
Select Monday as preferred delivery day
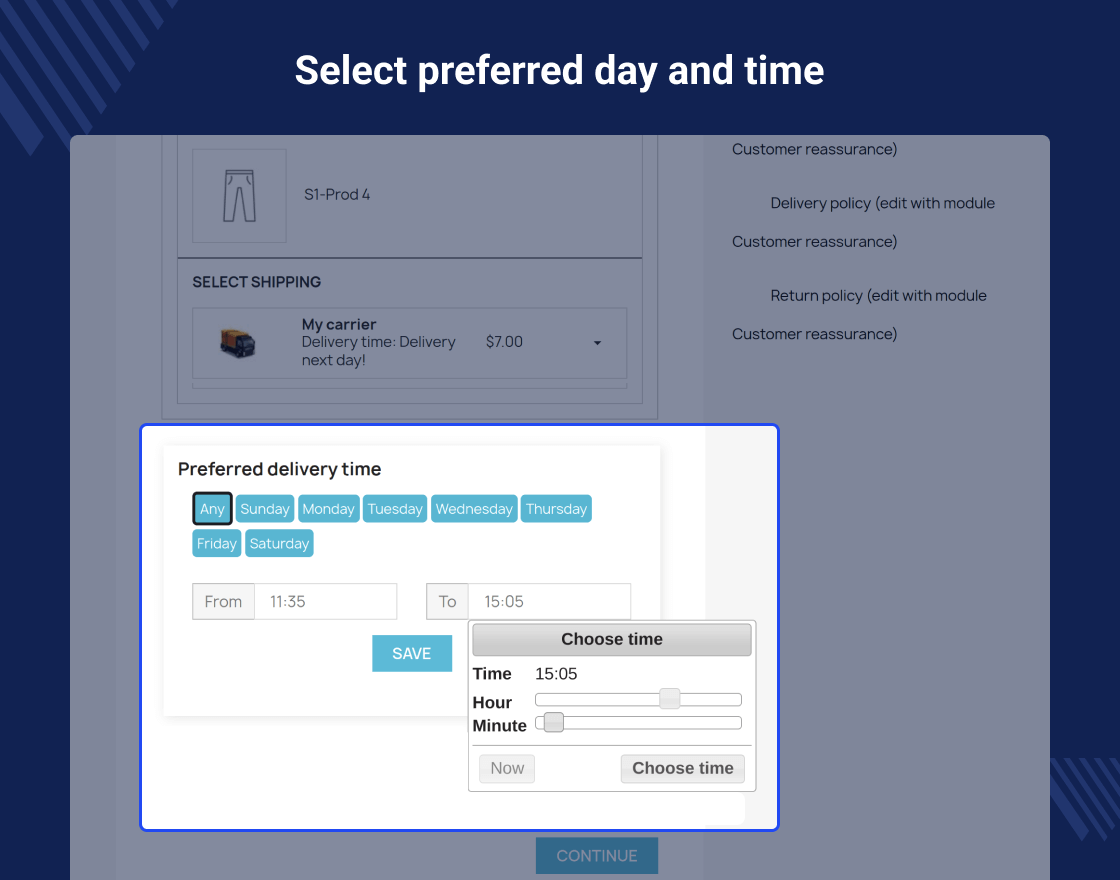click(328, 508)
